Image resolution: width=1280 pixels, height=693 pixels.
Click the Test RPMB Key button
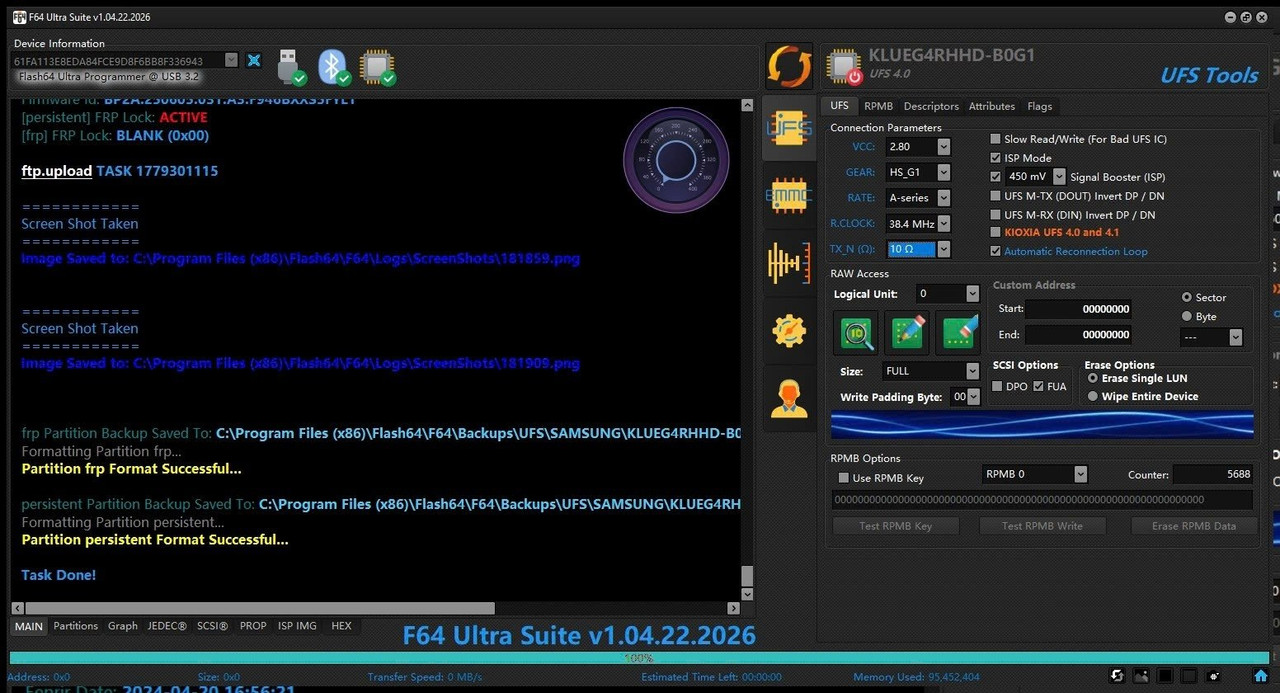[x=895, y=526]
